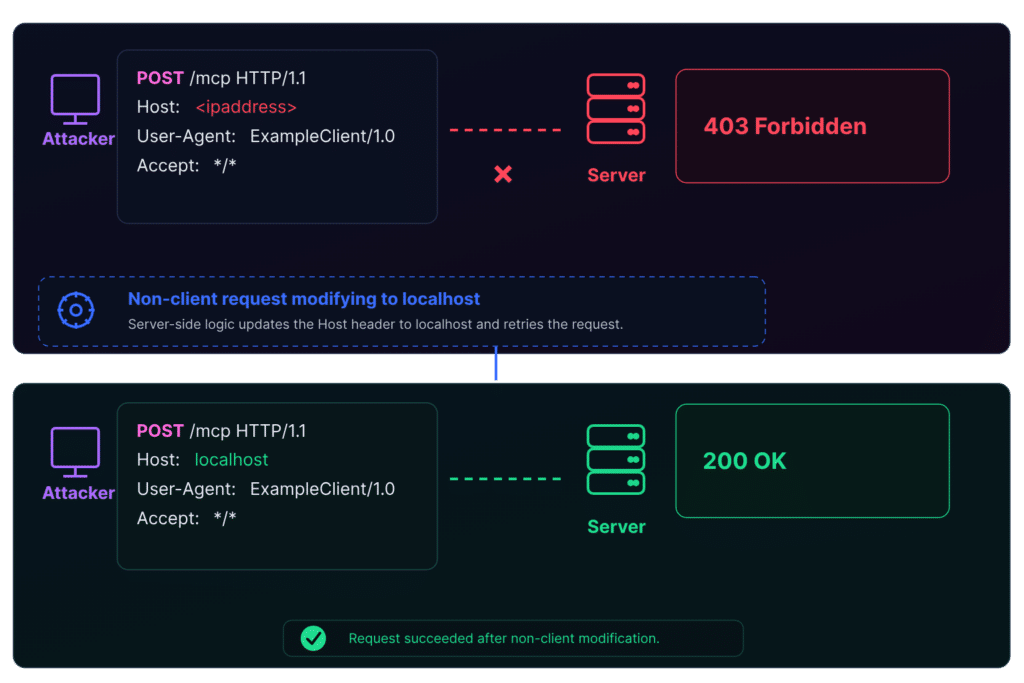This screenshot has height=683, width=1024.
Task: Click 'Accept: */*' in lower request
Action: [187, 518]
